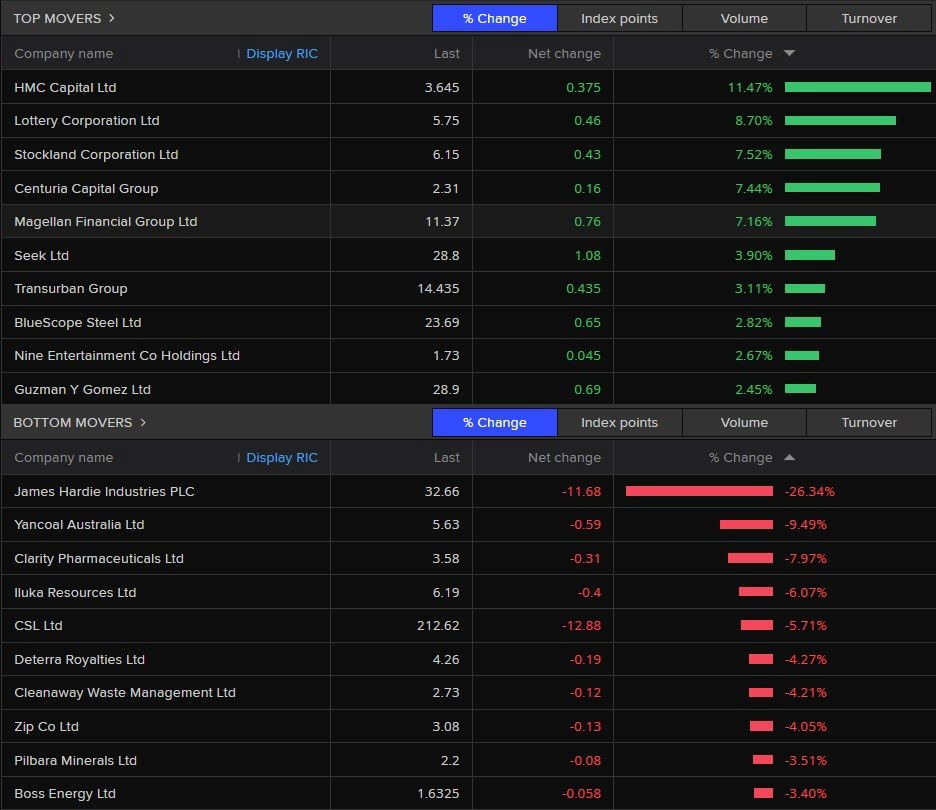936x810 pixels.
Task: Select CSL Ltd company name
Action: 38,626
